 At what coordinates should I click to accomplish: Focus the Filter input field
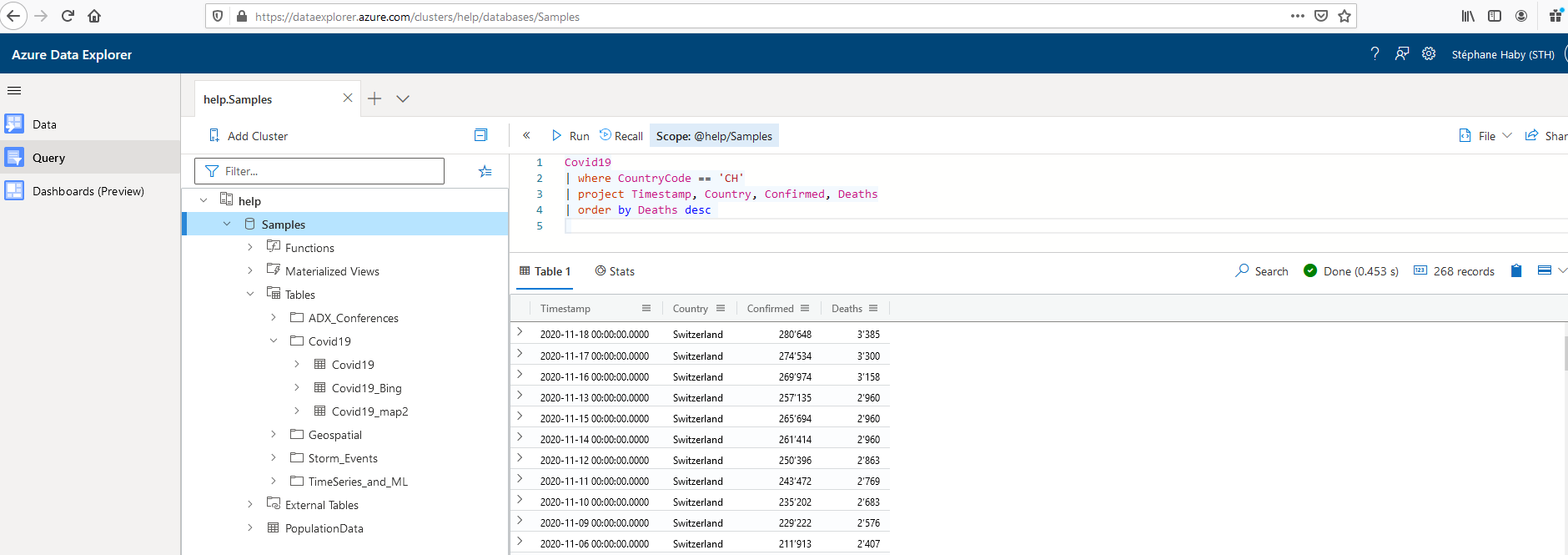tap(319, 171)
